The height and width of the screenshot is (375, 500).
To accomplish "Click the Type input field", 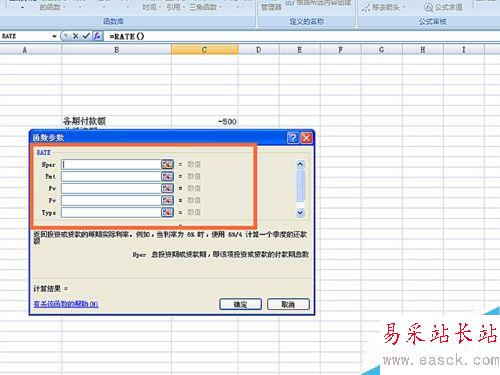I will [x=111, y=212].
